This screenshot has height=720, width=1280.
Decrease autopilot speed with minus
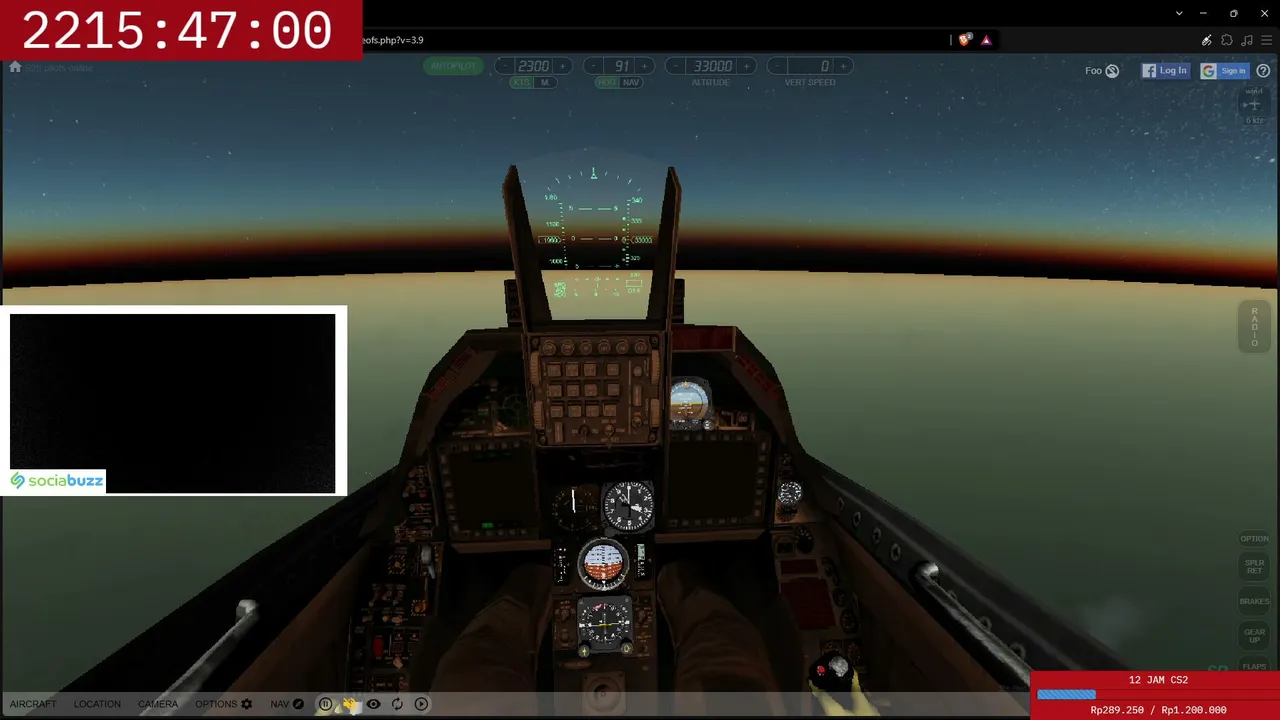point(505,66)
